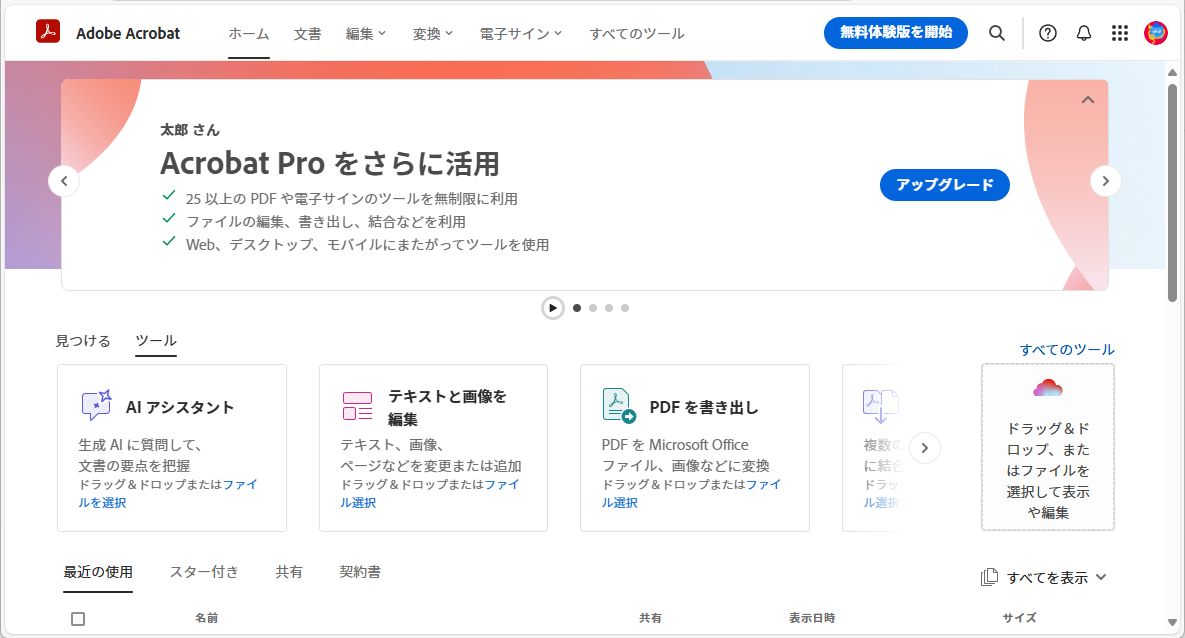Open the 変換 dropdown menu
The image size is (1185, 638).
tap(433, 33)
